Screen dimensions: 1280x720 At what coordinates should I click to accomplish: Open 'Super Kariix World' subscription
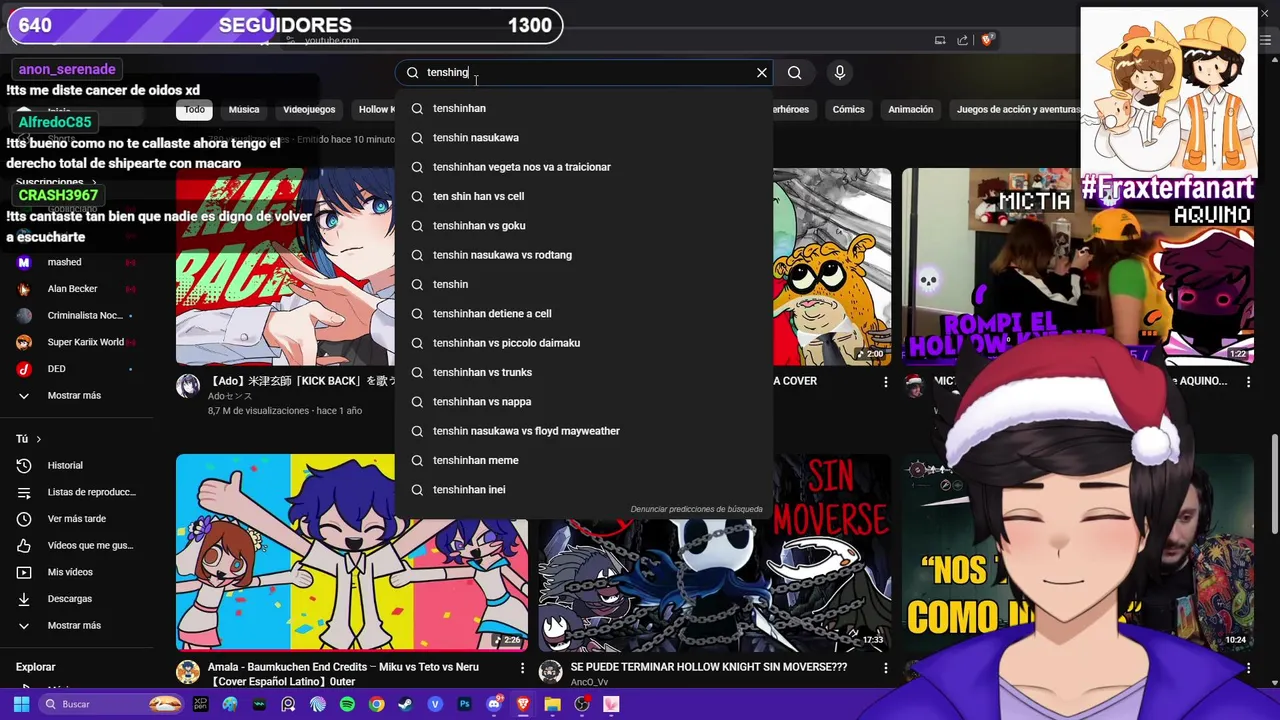pyautogui.click(x=76, y=342)
